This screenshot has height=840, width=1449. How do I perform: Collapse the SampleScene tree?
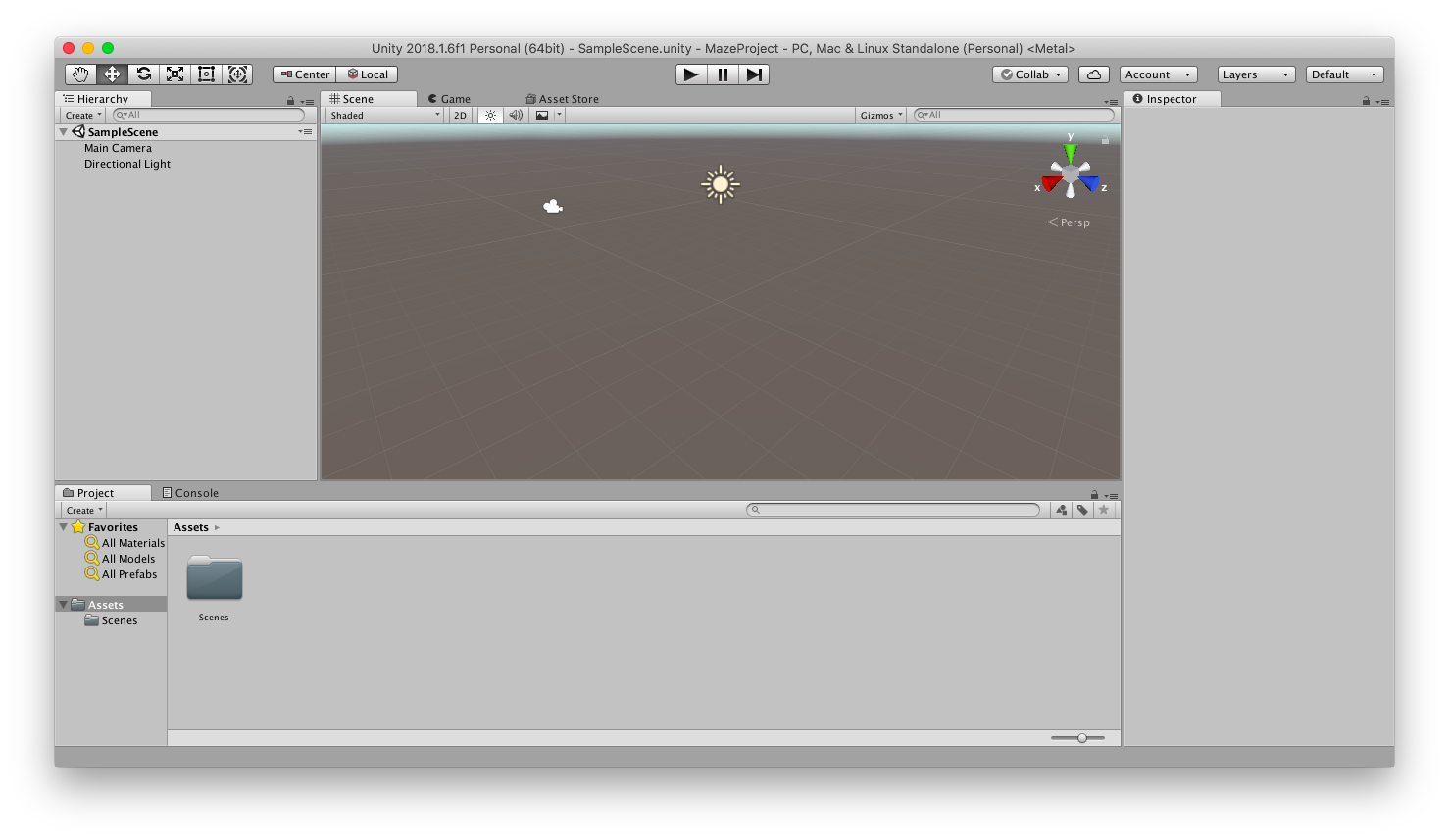point(64,132)
